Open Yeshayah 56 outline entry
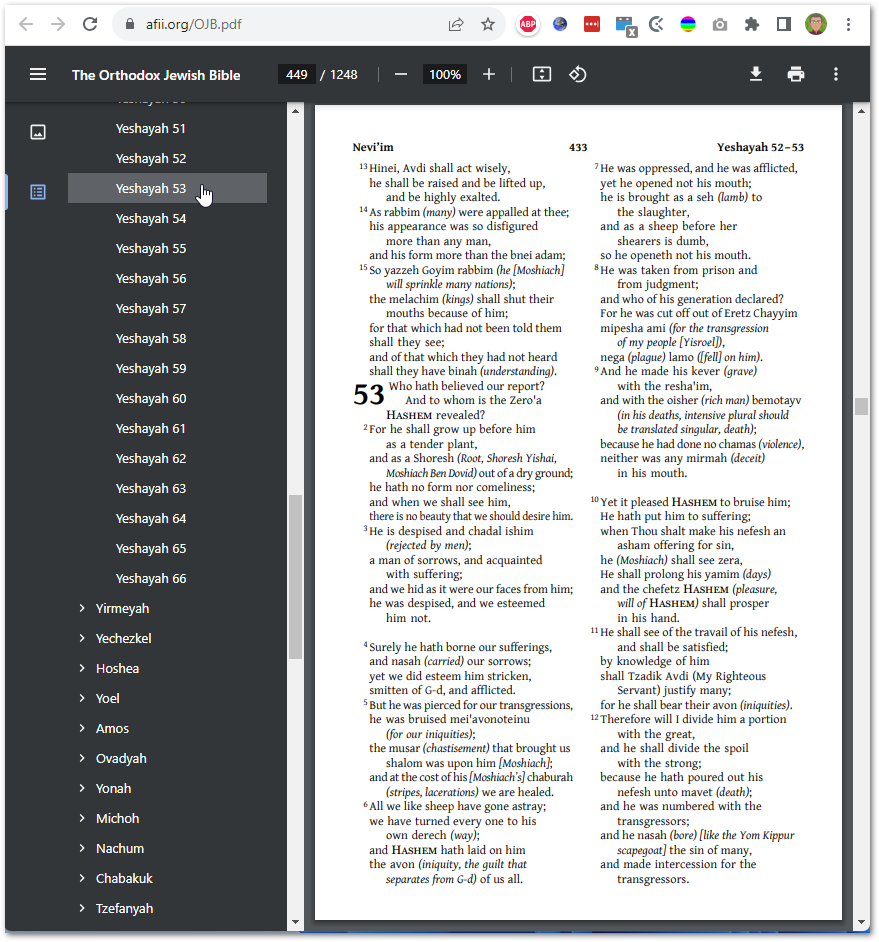 pyautogui.click(x=151, y=279)
